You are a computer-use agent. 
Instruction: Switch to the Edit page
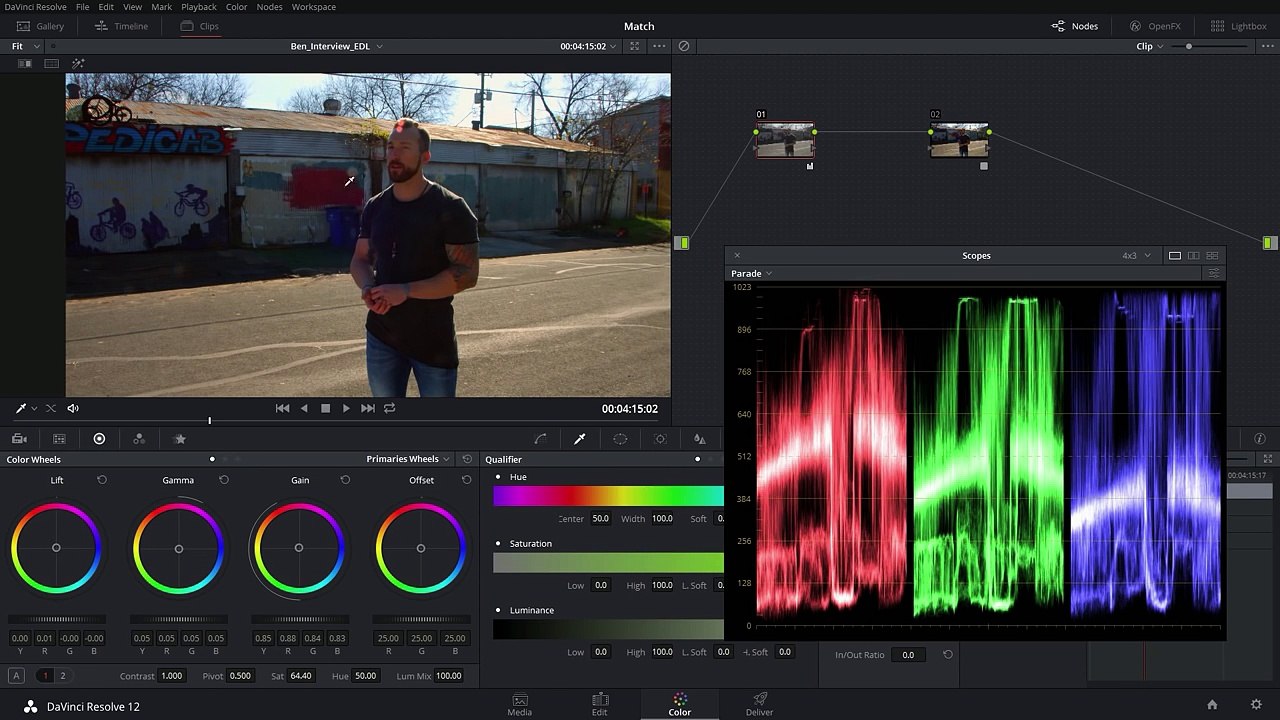[600, 705]
